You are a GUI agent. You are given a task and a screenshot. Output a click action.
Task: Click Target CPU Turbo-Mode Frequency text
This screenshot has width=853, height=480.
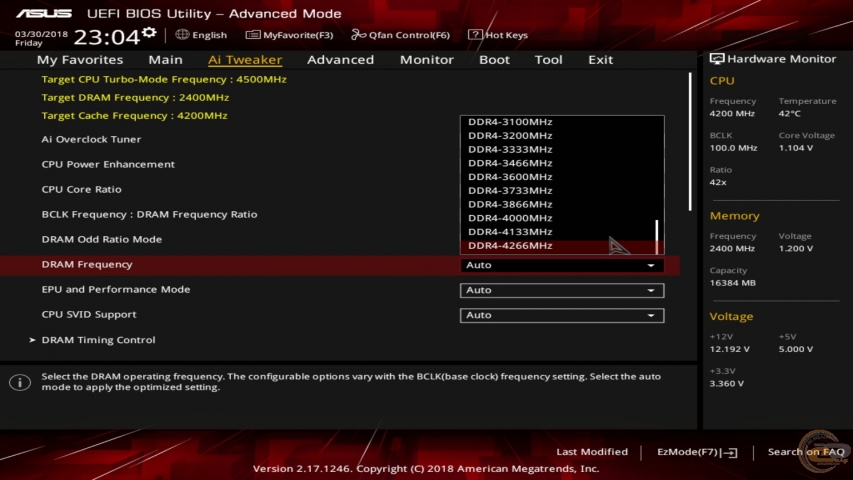pyautogui.click(x=164, y=79)
